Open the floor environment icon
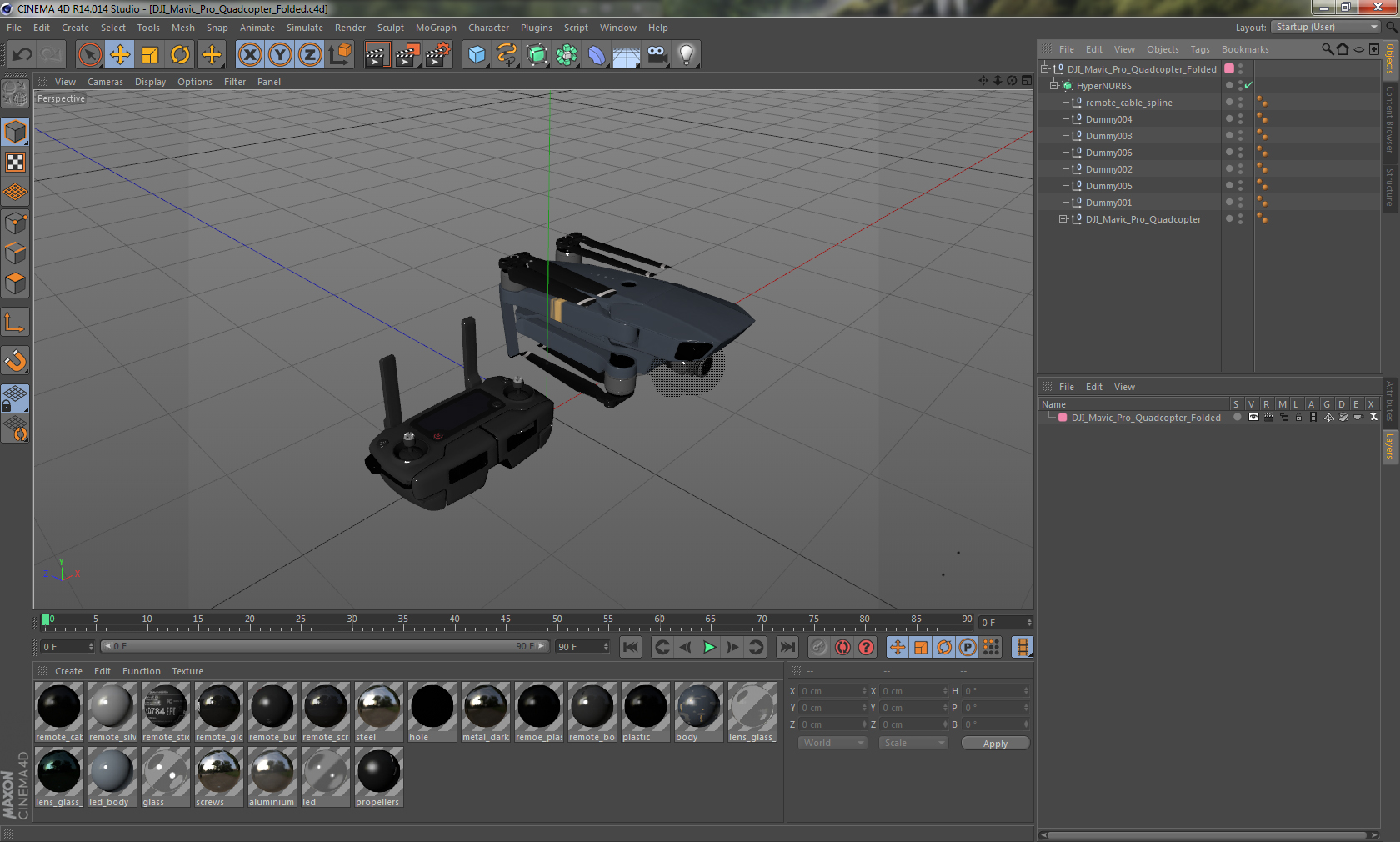 click(627, 55)
